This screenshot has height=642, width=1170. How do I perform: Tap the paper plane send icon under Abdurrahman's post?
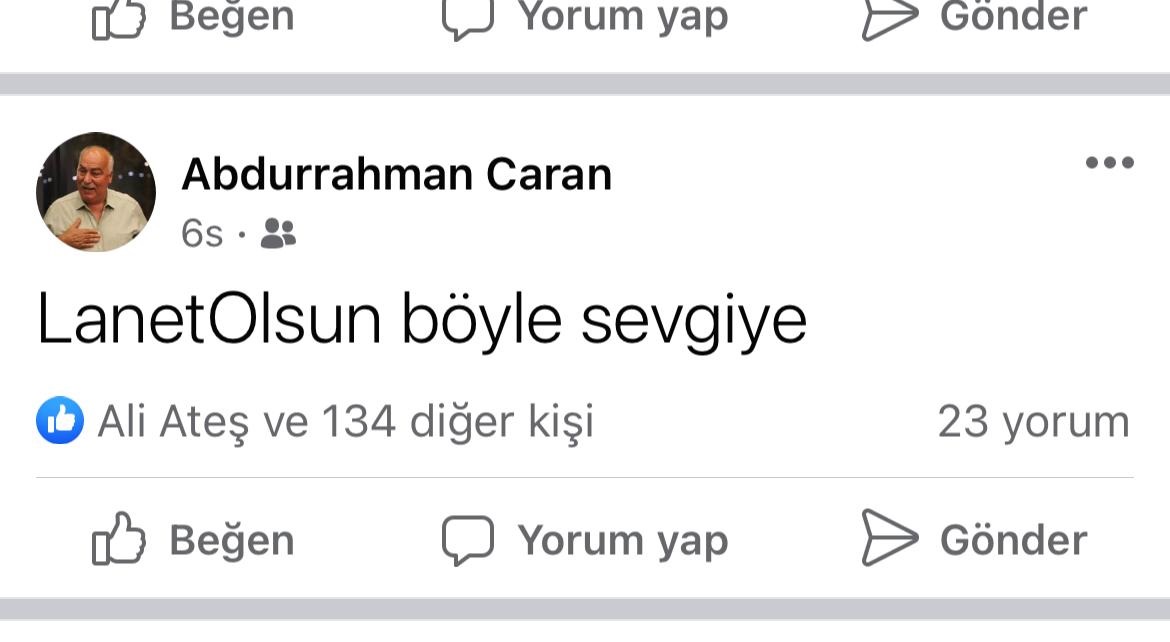click(889, 537)
